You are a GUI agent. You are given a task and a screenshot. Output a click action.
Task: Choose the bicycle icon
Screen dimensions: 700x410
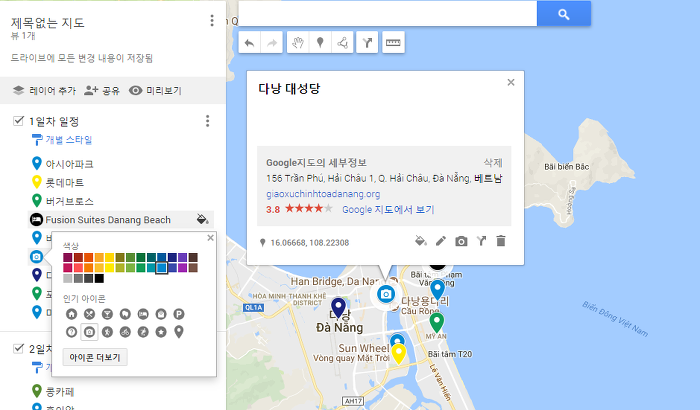pos(125,332)
